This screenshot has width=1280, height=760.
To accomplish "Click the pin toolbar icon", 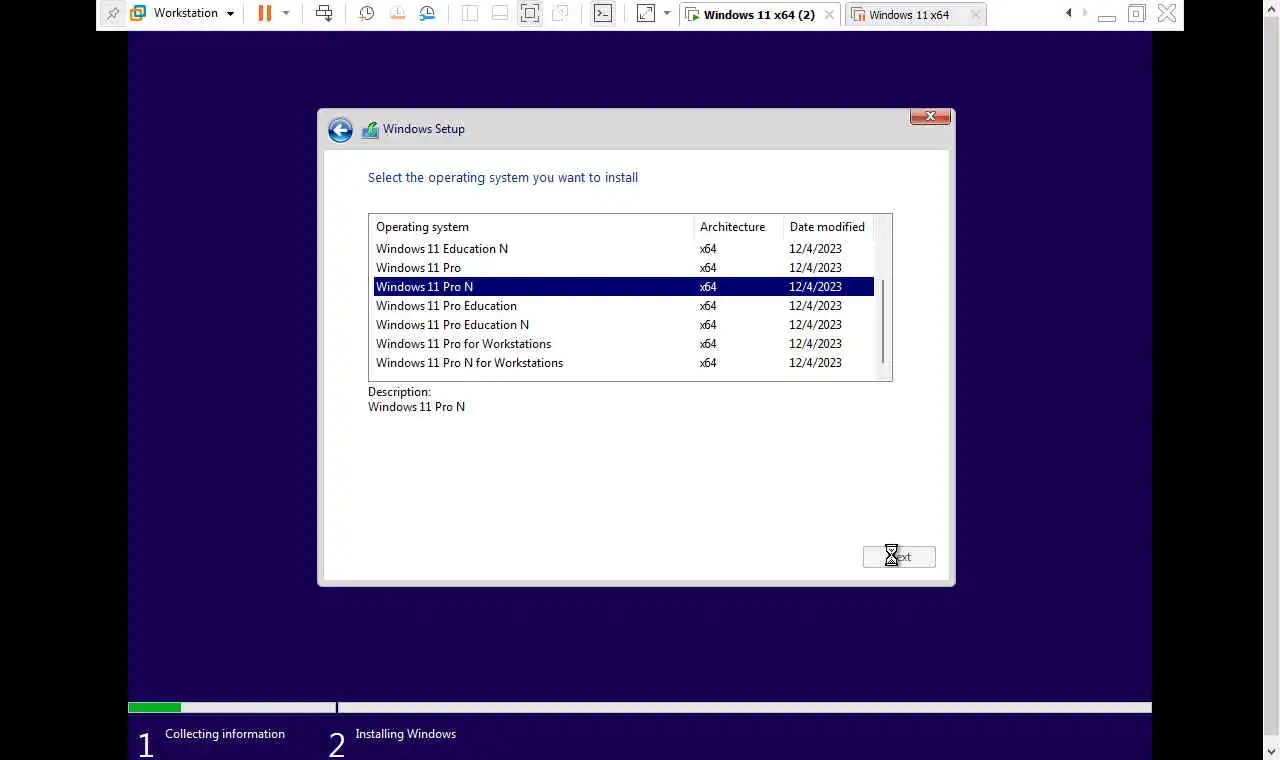I will [x=113, y=14].
